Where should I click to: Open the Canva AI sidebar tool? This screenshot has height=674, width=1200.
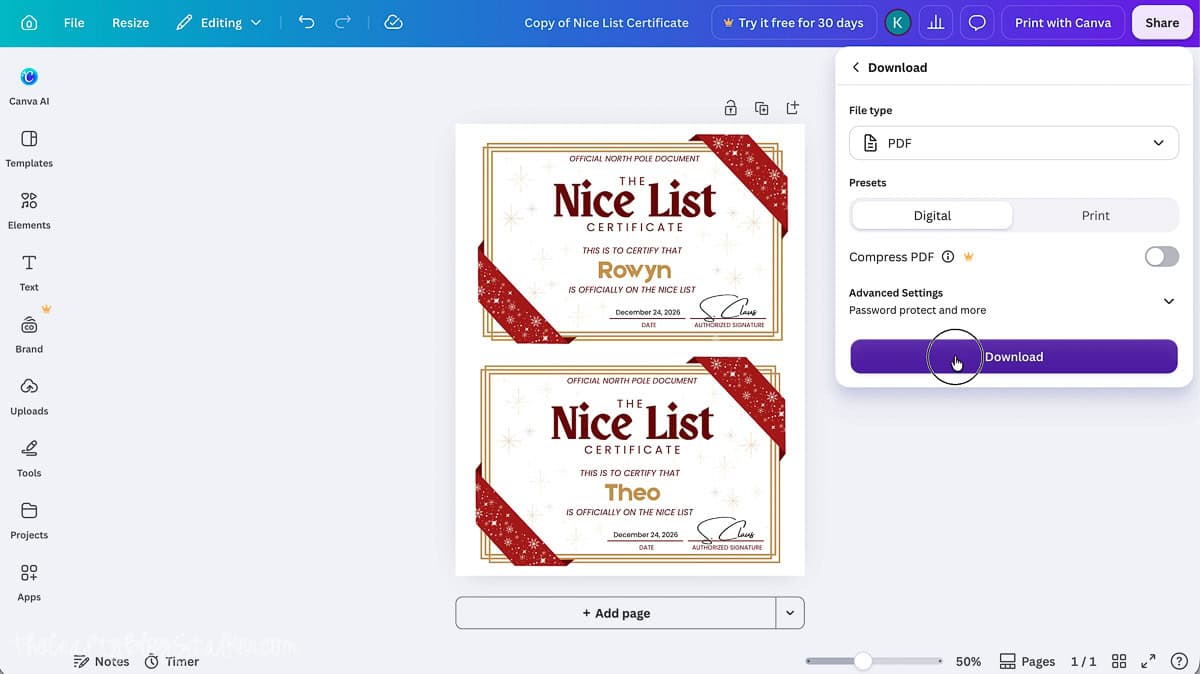[29, 86]
